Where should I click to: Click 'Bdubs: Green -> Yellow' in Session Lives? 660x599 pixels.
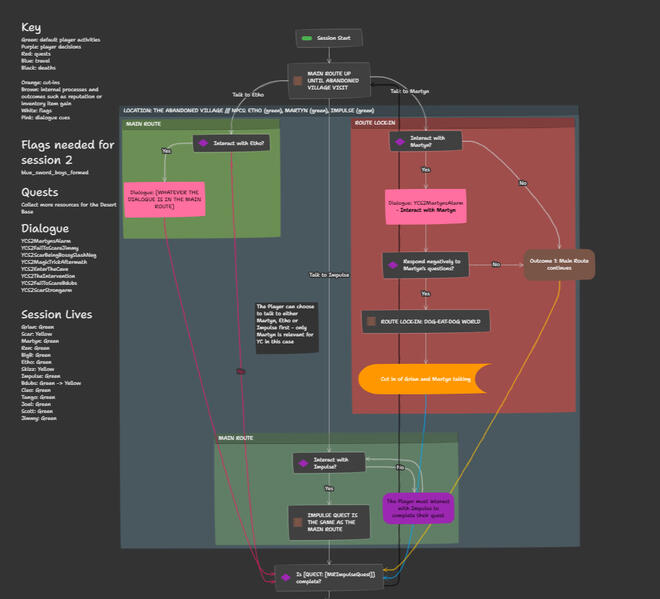tap(51, 383)
